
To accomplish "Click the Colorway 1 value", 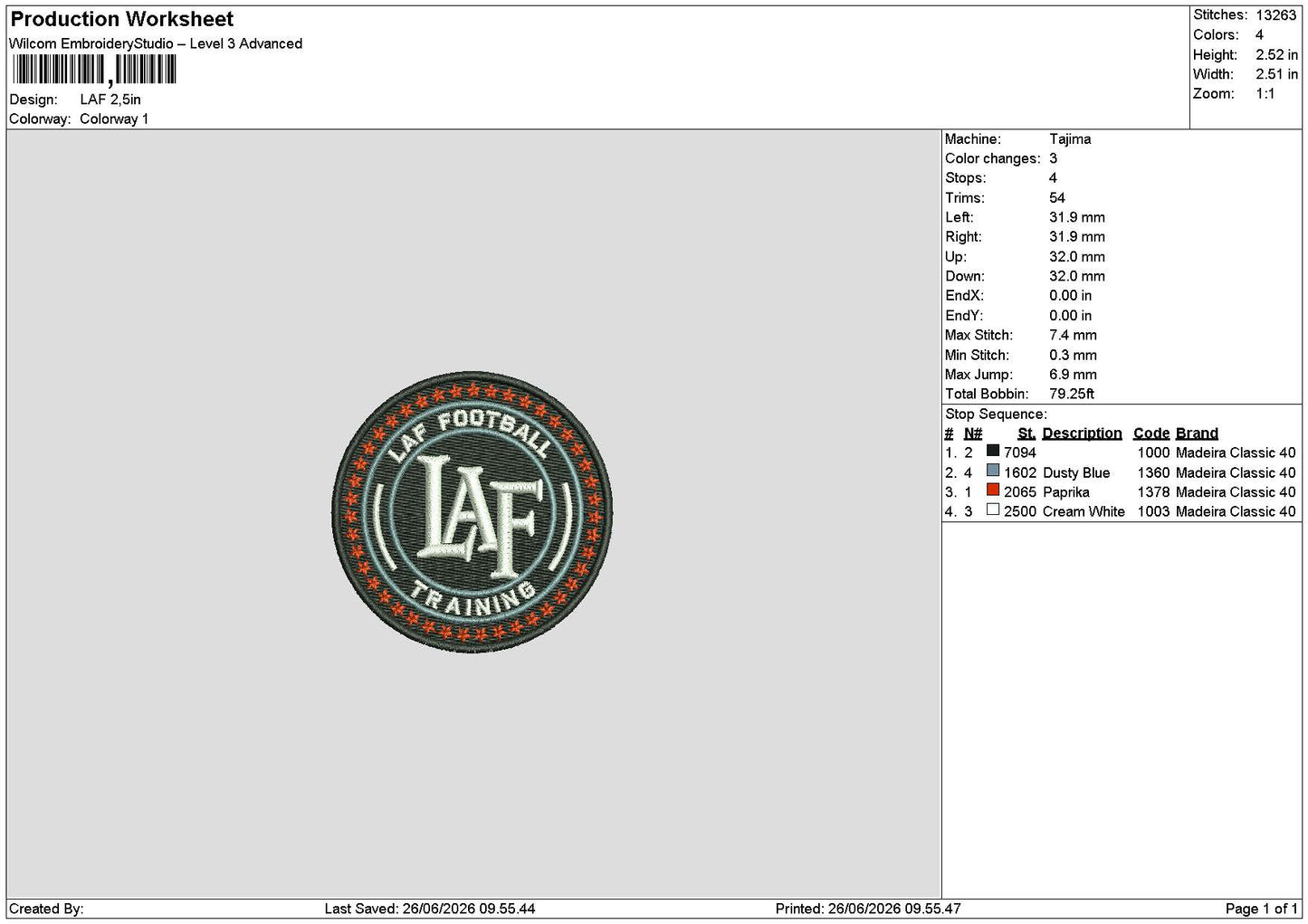I will 114,119.
